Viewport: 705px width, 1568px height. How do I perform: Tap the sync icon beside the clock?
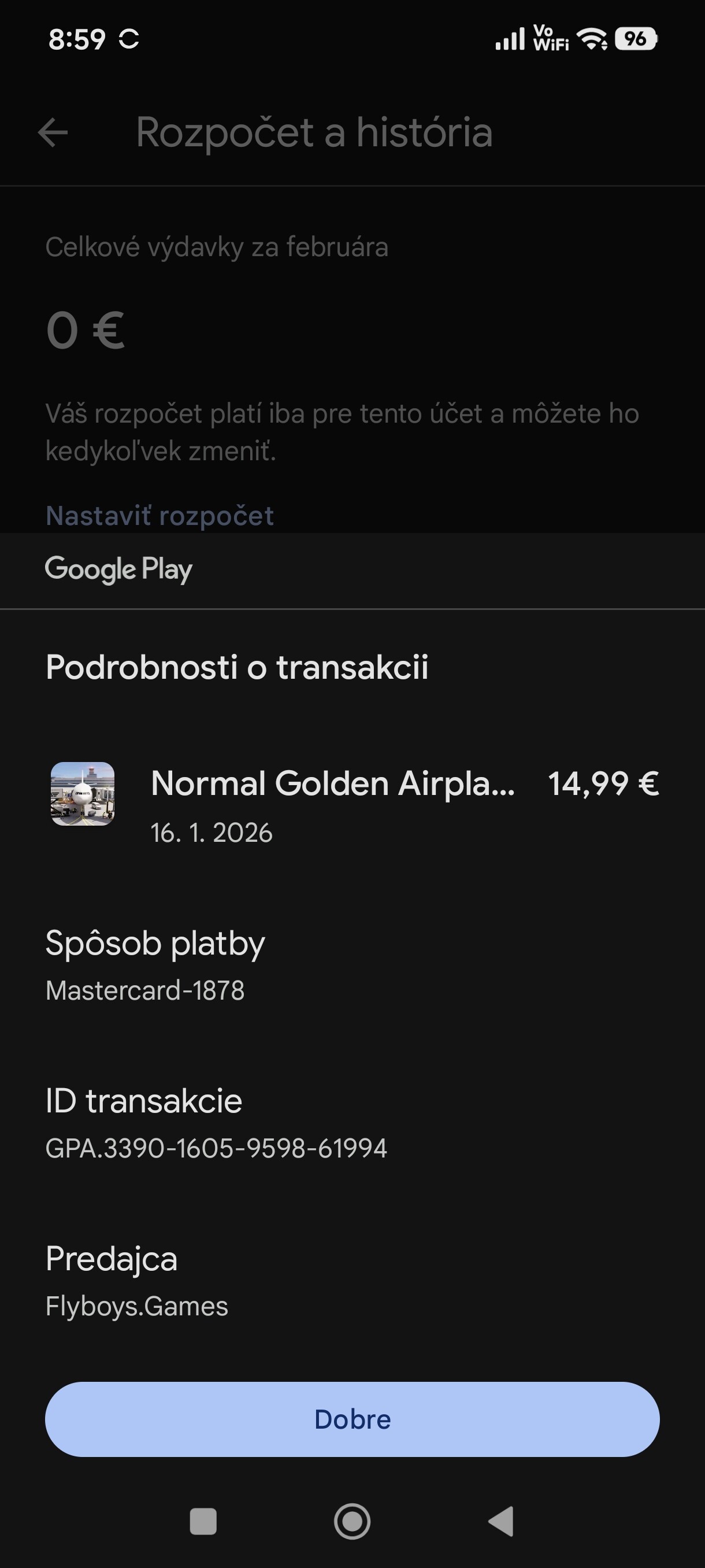(x=129, y=39)
